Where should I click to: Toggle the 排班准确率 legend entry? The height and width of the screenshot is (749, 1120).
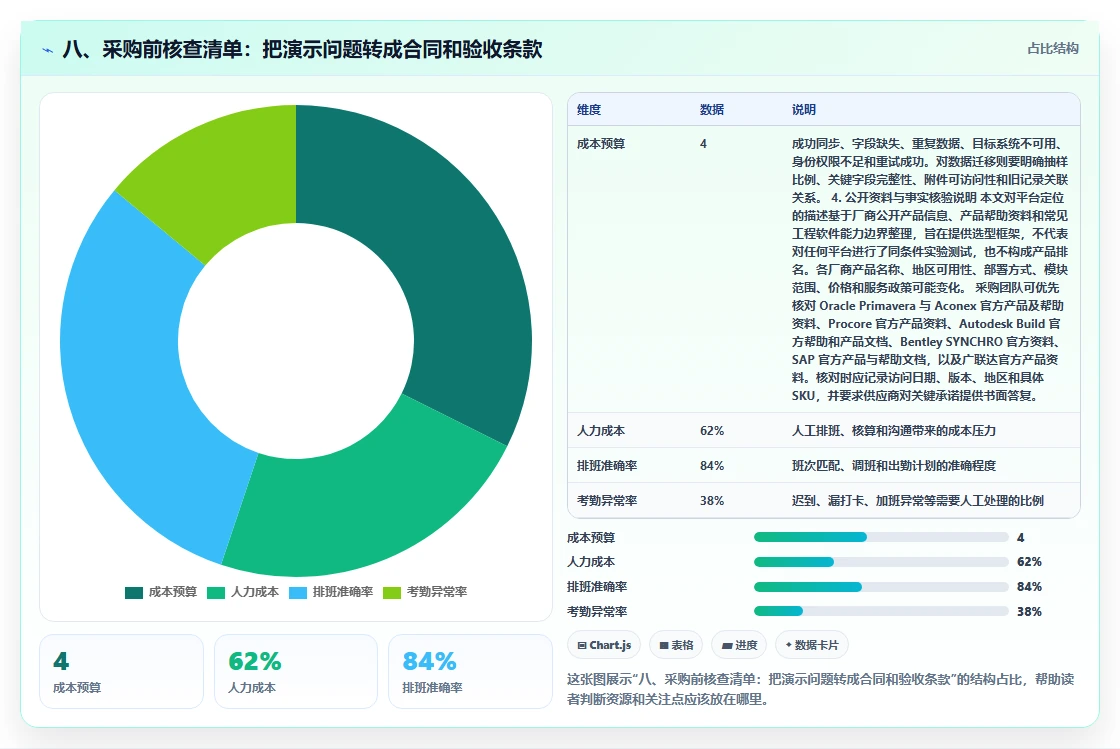point(331,592)
